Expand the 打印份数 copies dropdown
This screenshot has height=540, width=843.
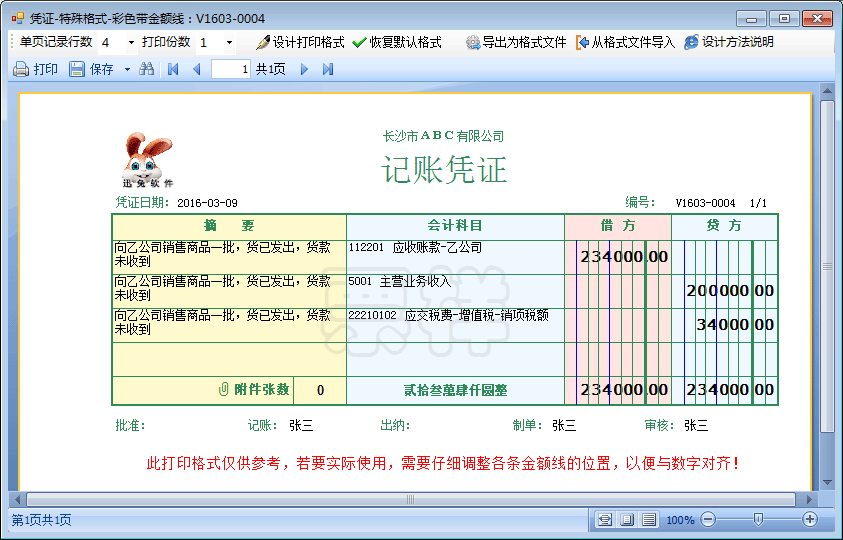coord(229,43)
